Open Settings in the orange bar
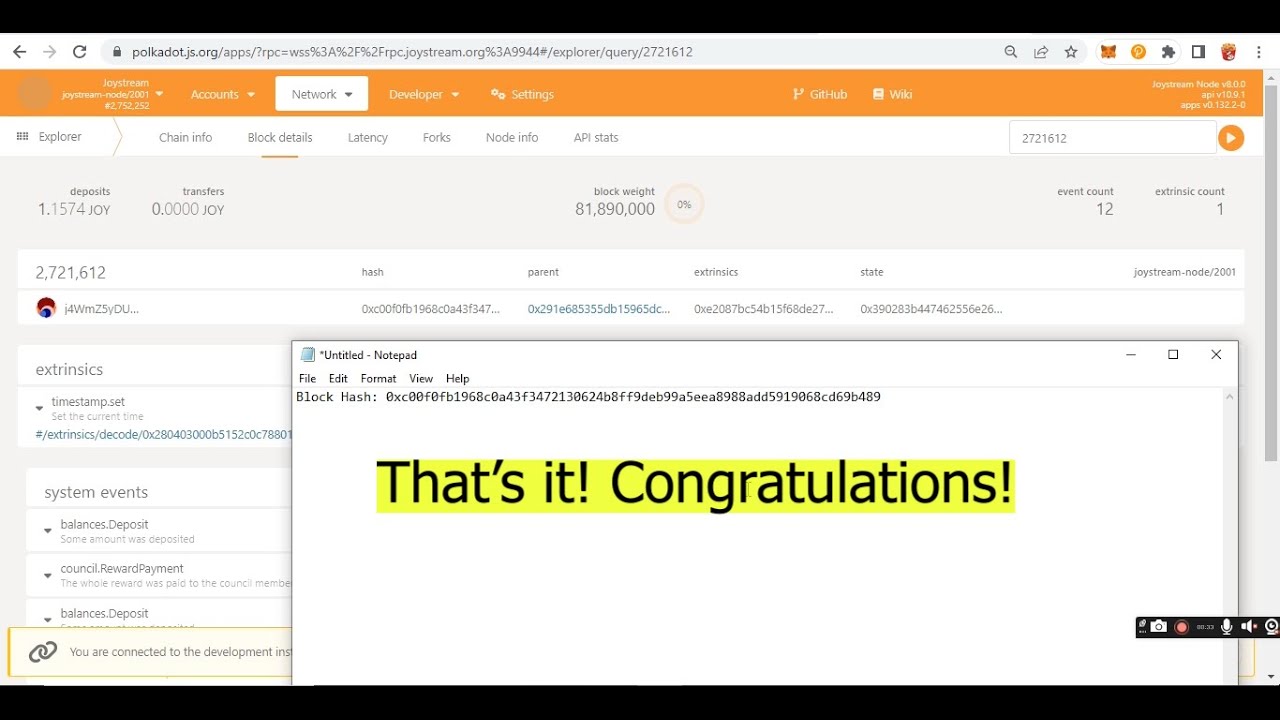1280x720 pixels. pos(522,94)
